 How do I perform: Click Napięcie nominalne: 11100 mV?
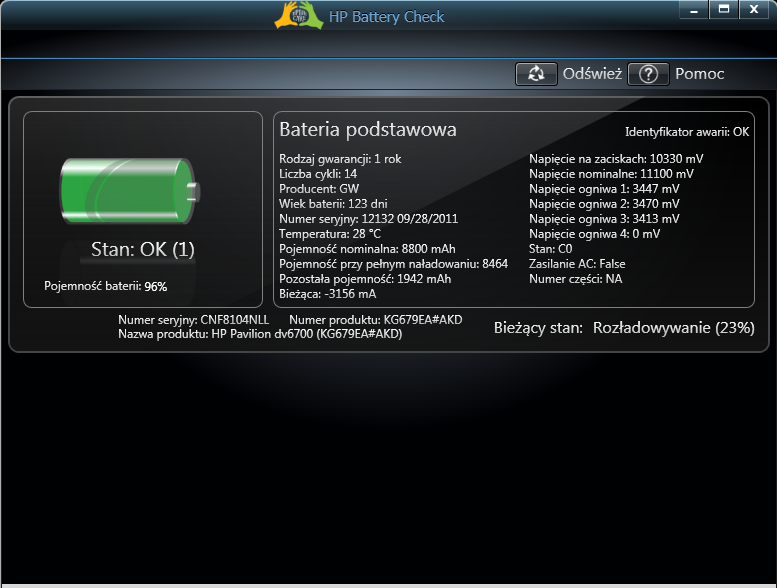tap(611, 174)
